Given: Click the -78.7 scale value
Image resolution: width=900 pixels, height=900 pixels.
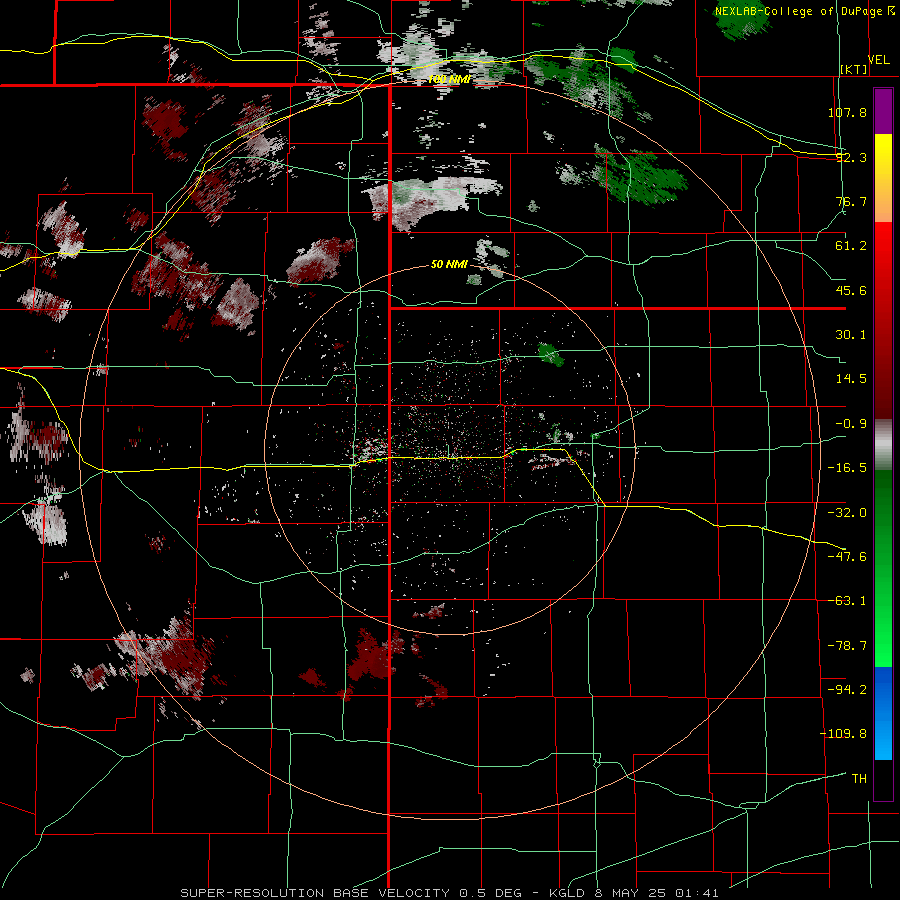Looking at the screenshot, I should click(x=847, y=646).
